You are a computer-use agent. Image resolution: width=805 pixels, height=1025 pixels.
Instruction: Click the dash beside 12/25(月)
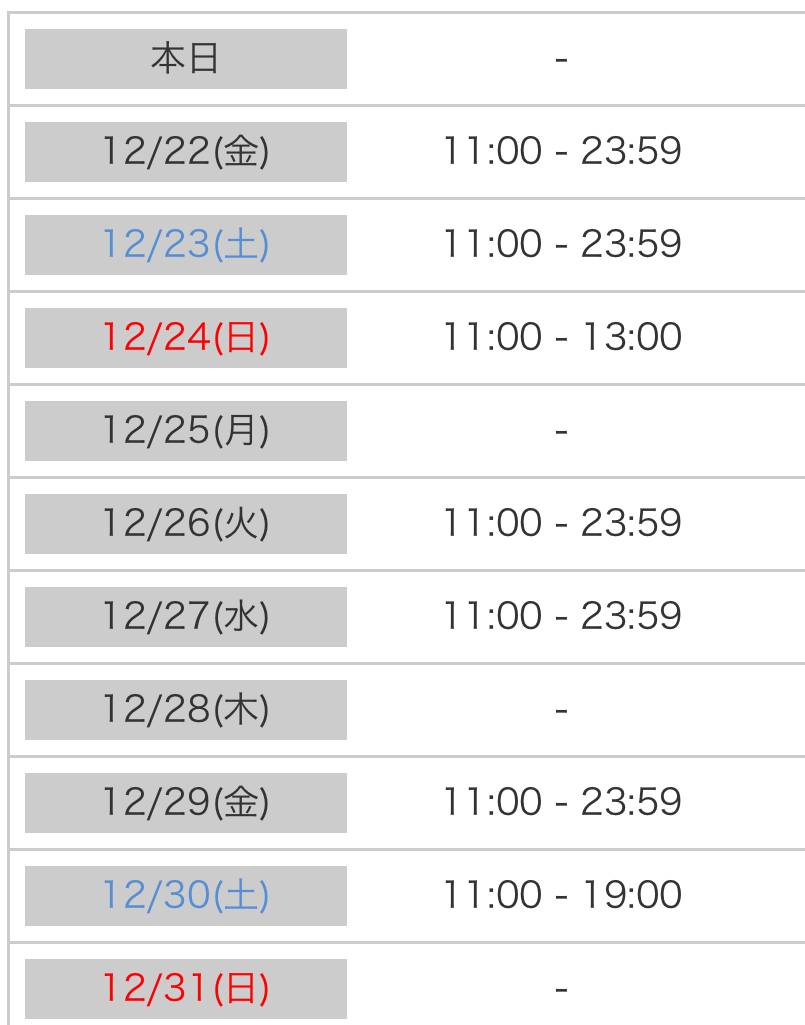pos(561,431)
